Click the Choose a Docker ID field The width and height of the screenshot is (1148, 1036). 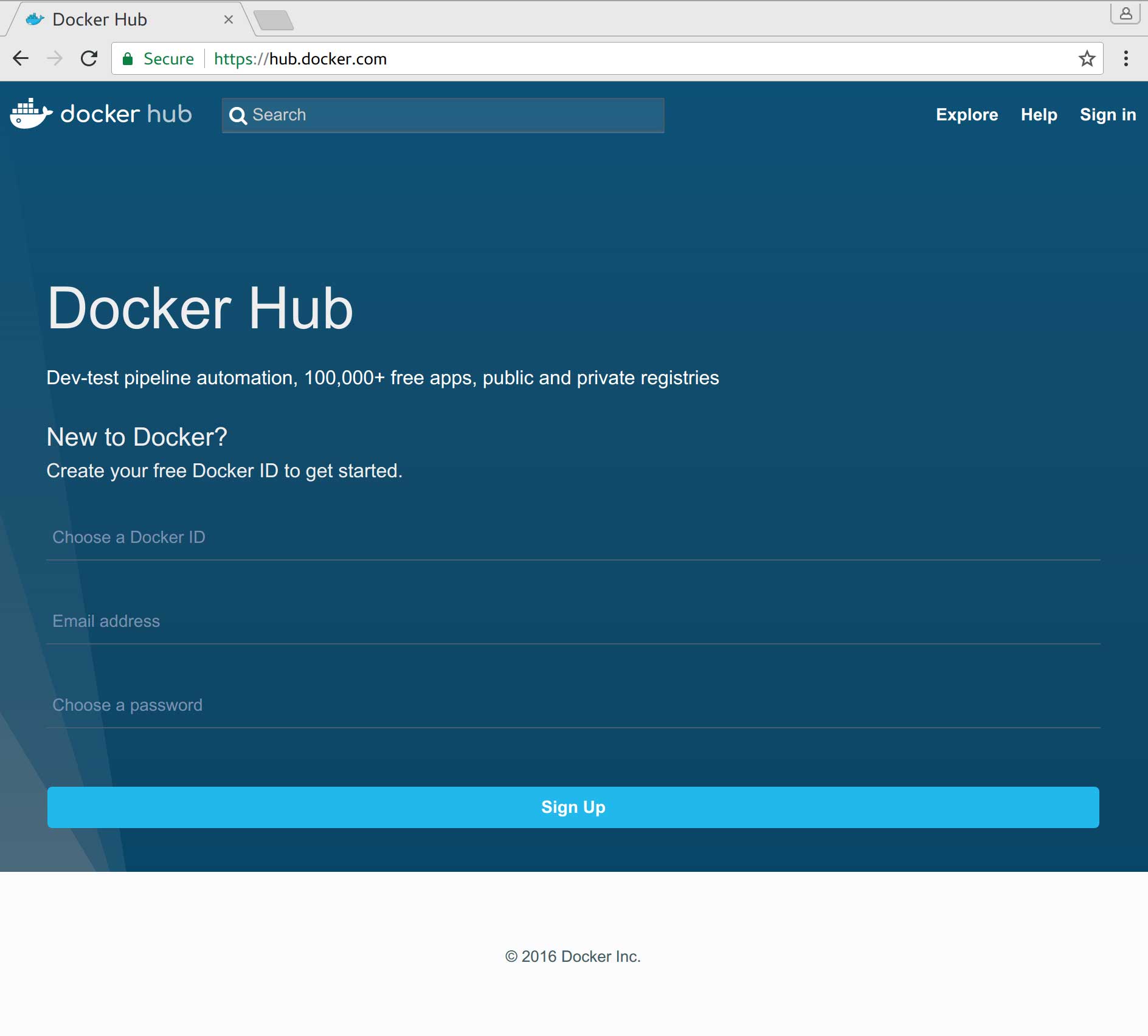(x=573, y=537)
